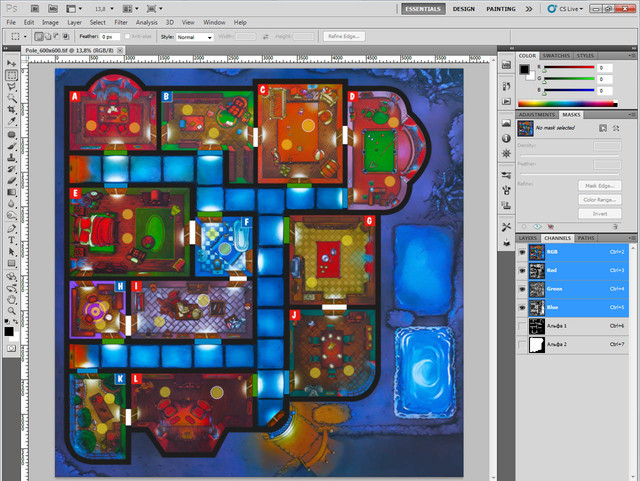Viewport: 640px width, 481px height.
Task: Select the Eraser tool
Action: tap(11, 180)
